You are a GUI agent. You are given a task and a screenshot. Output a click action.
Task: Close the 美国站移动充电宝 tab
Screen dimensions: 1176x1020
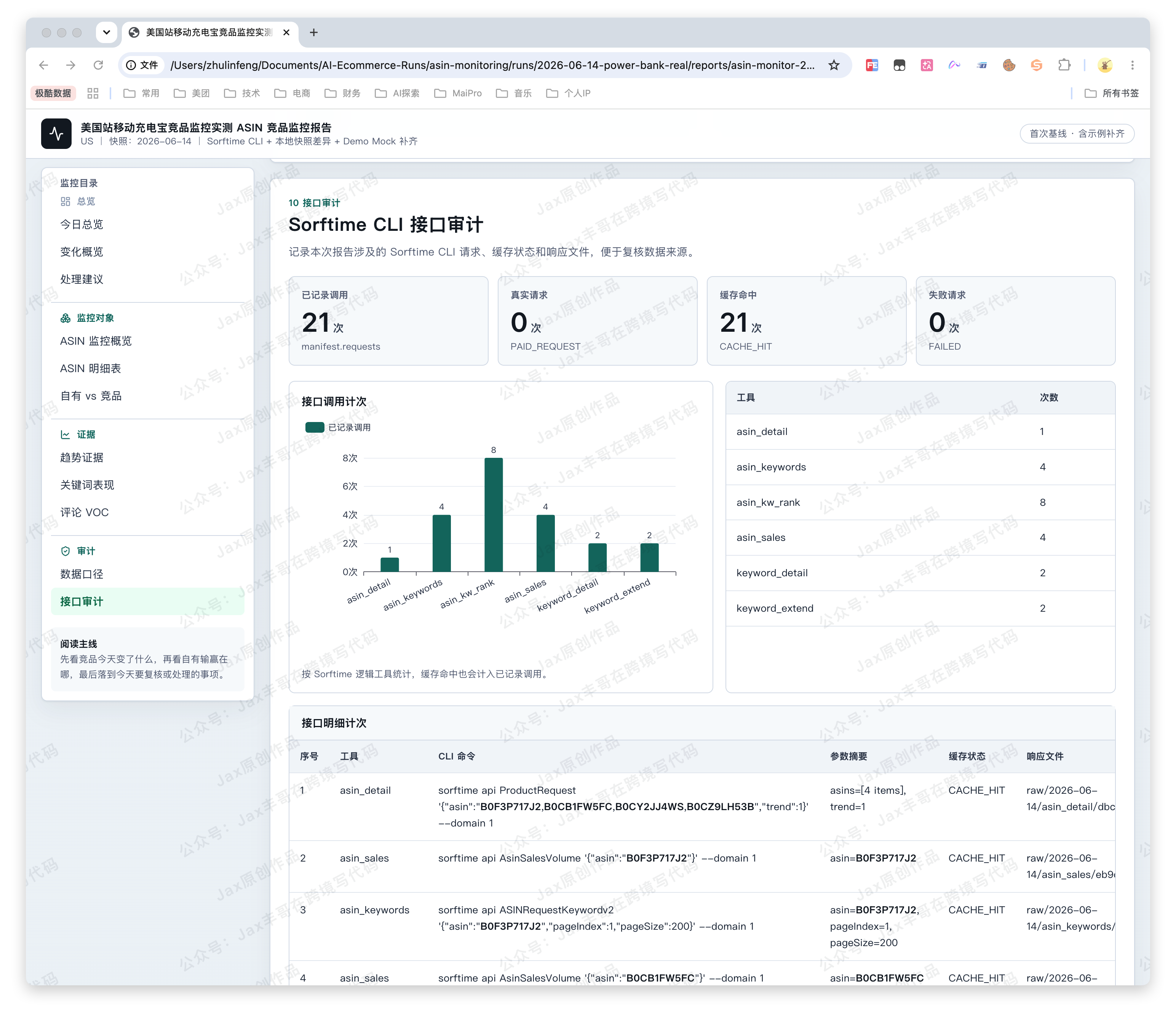286,32
